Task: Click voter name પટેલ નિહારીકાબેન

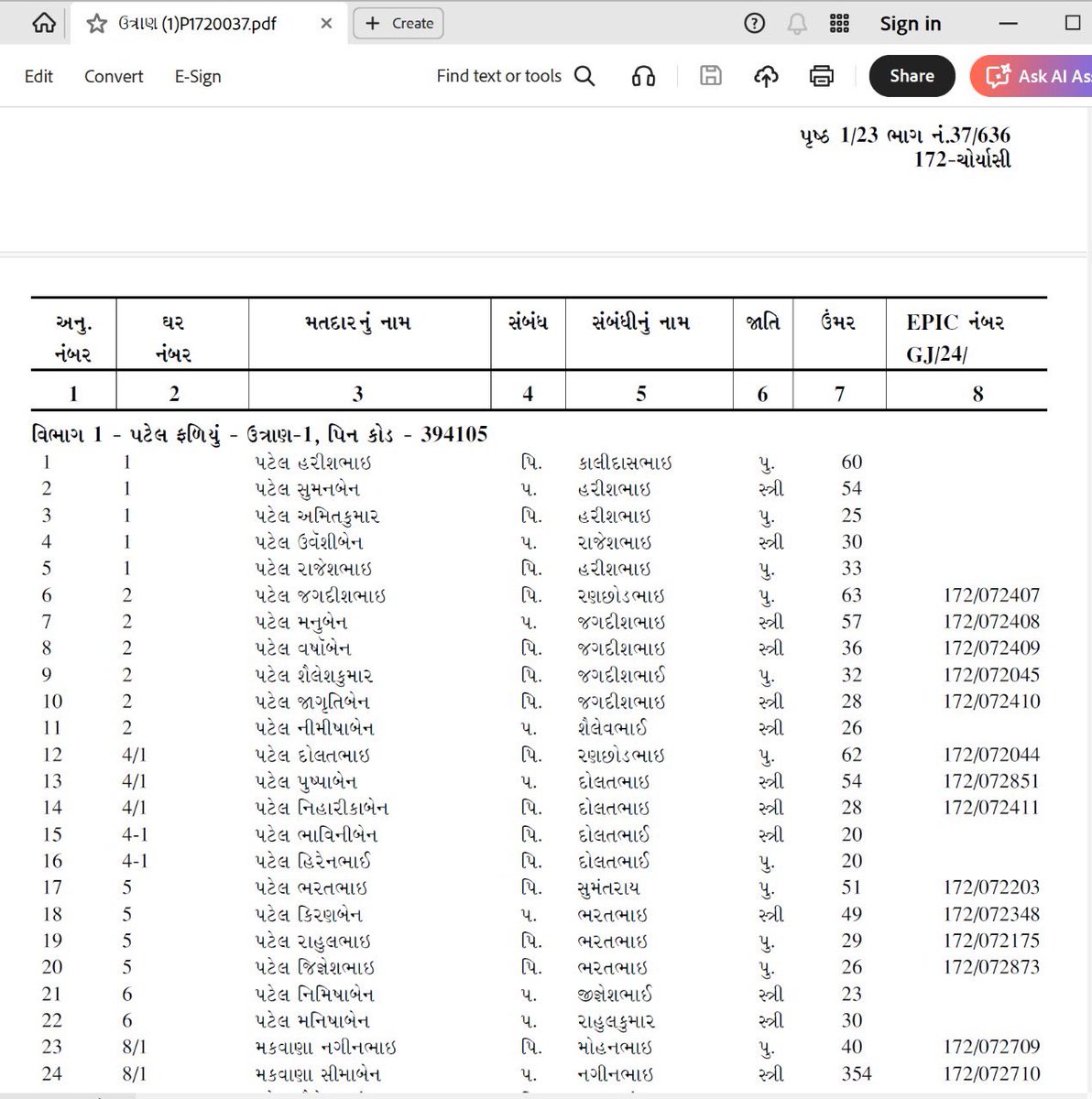Action: (x=322, y=809)
